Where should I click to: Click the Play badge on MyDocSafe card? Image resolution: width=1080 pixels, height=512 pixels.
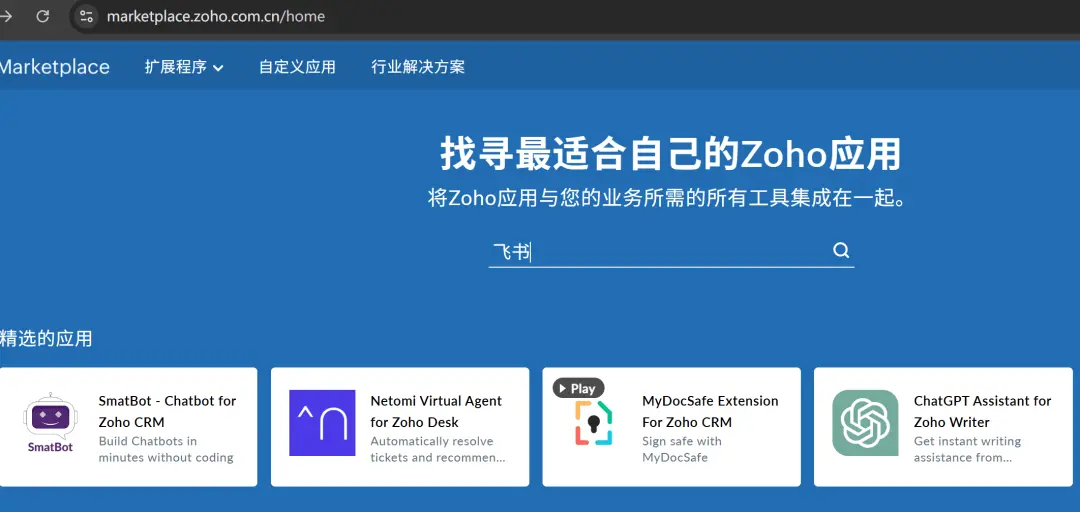coord(579,389)
